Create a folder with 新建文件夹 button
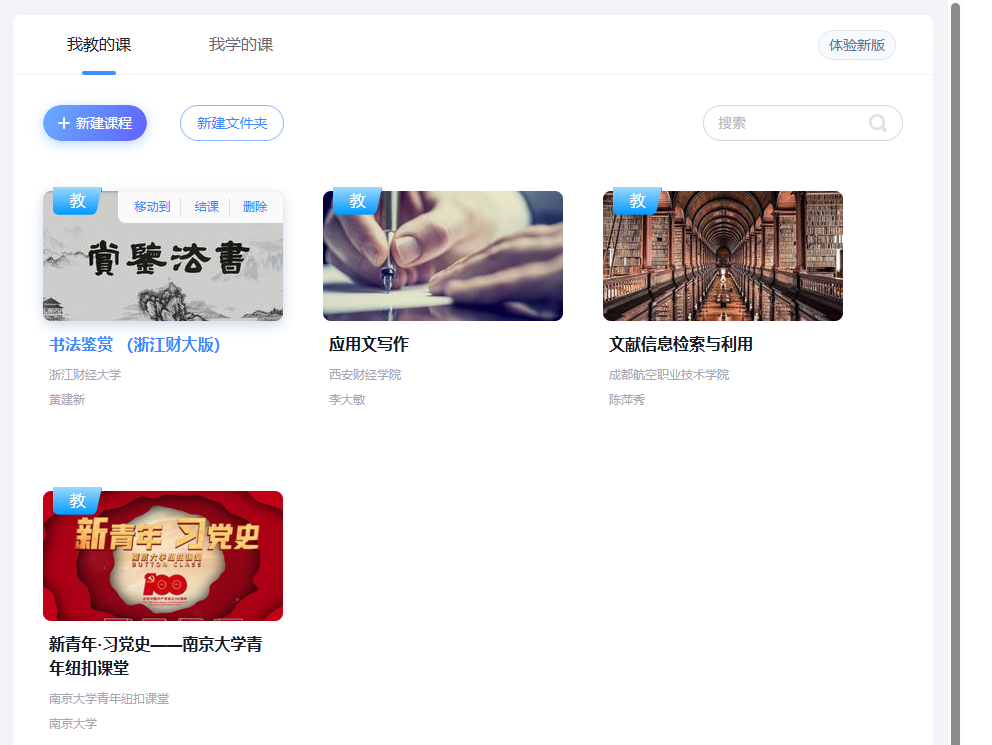The image size is (992, 745). pyautogui.click(x=232, y=123)
